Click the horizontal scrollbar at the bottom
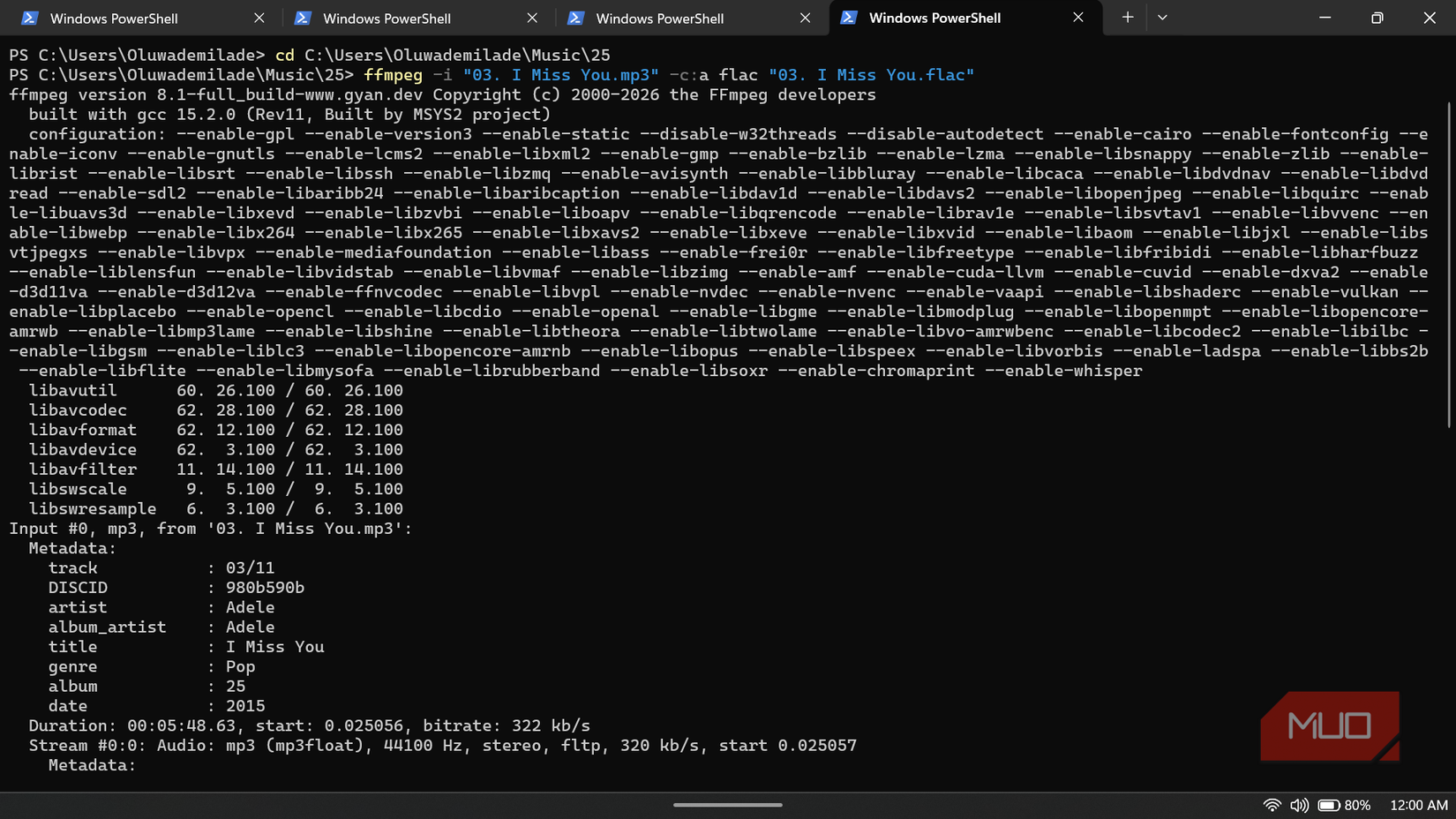The image size is (1456, 819). pyautogui.click(x=728, y=804)
